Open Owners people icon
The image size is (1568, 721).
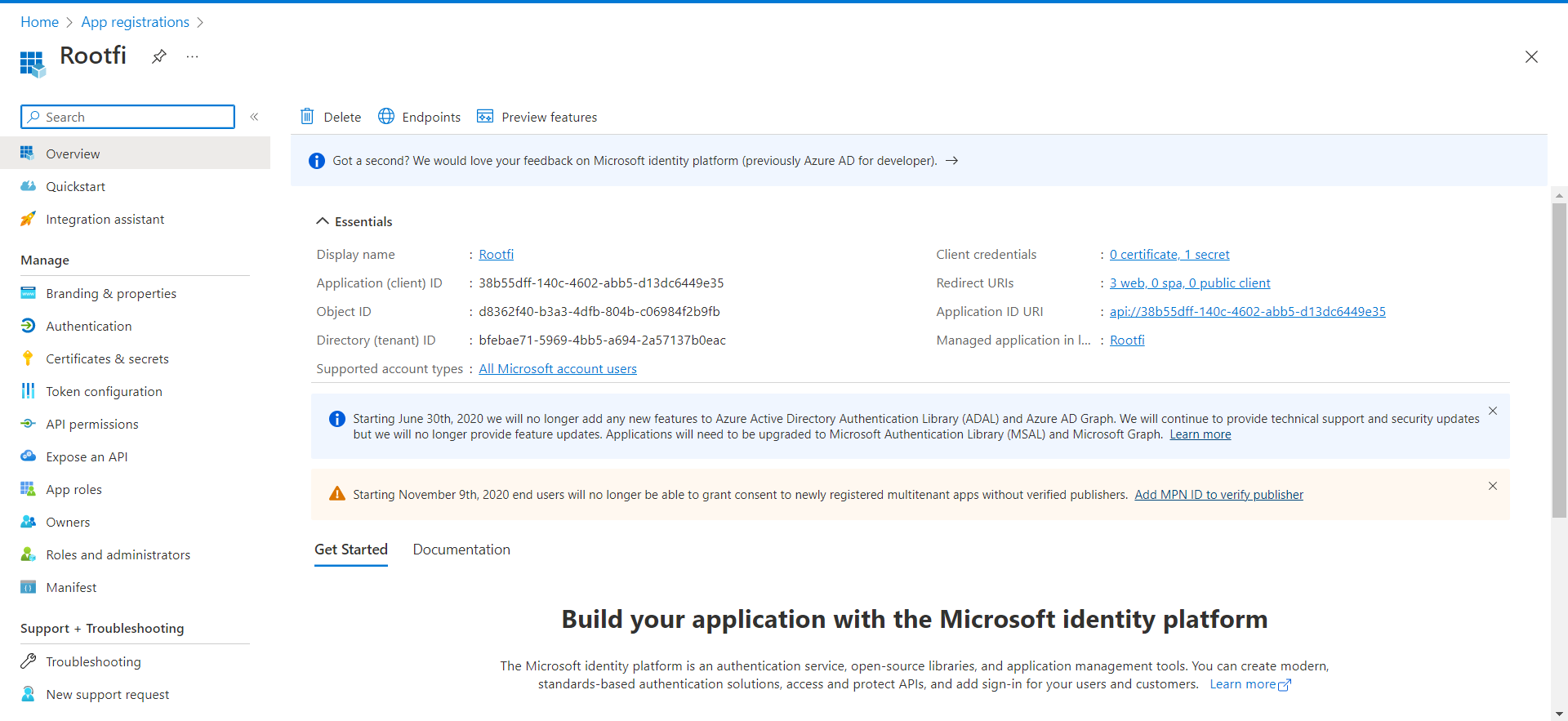[x=28, y=522]
